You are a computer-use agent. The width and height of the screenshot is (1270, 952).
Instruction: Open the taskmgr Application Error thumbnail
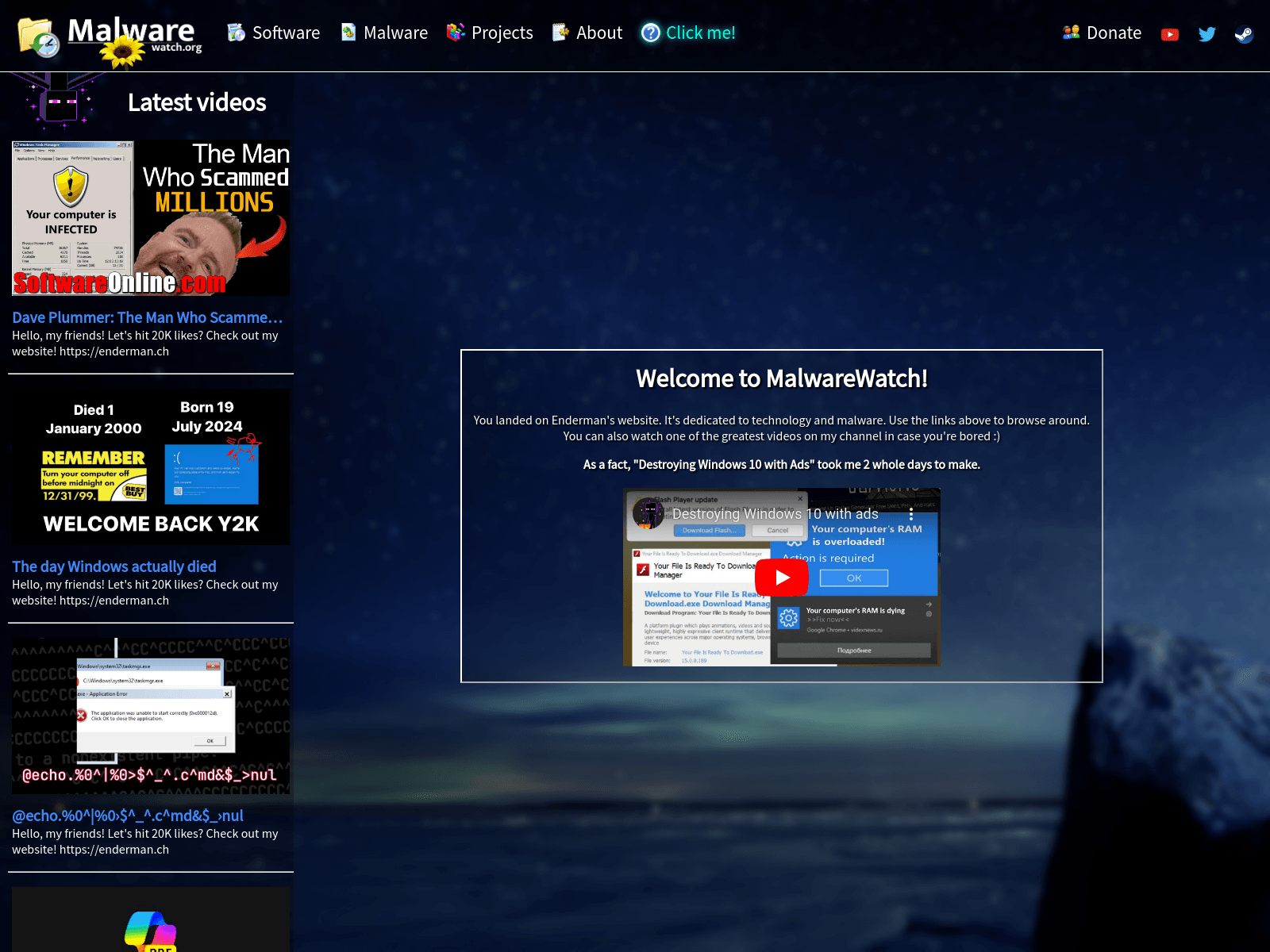point(151,716)
